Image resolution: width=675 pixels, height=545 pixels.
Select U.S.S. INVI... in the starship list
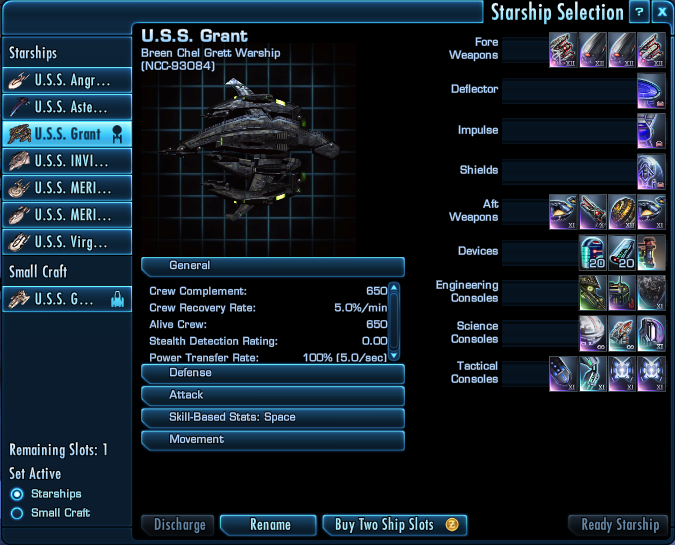pyautogui.click(x=67, y=161)
